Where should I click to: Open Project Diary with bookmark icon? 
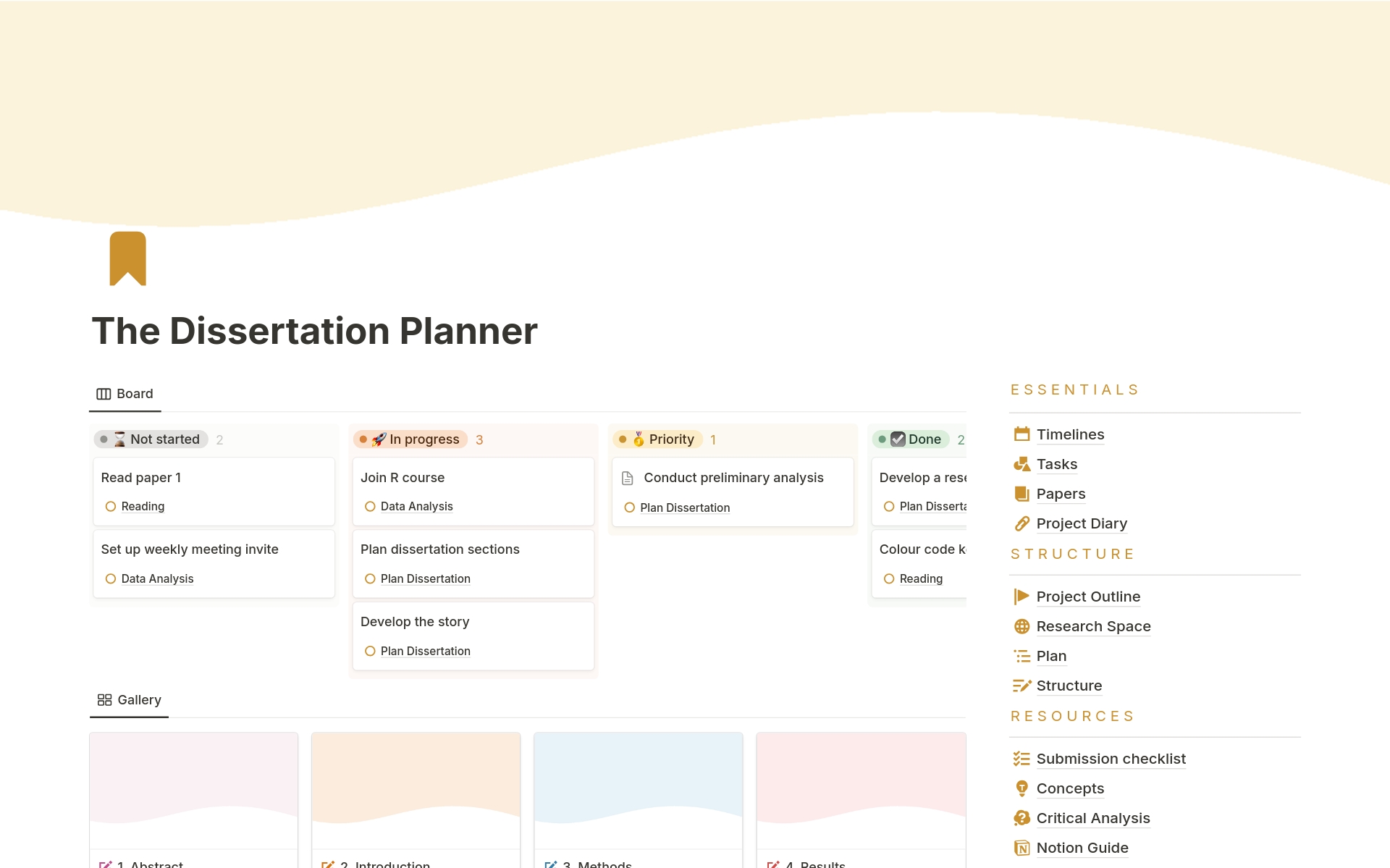coord(1083,523)
